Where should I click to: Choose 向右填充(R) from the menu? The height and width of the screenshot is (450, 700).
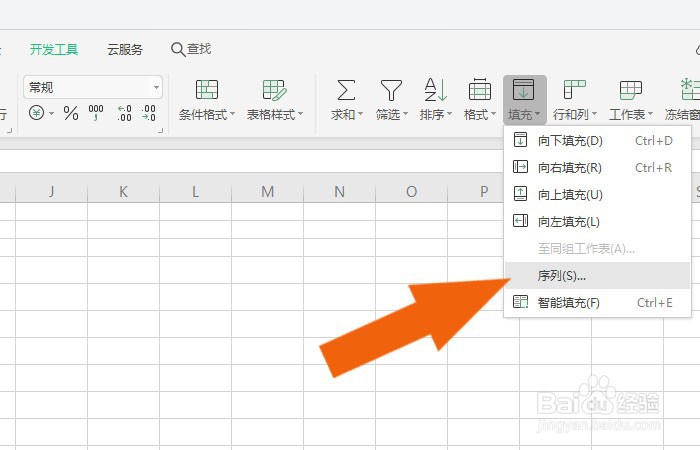click(x=598, y=167)
